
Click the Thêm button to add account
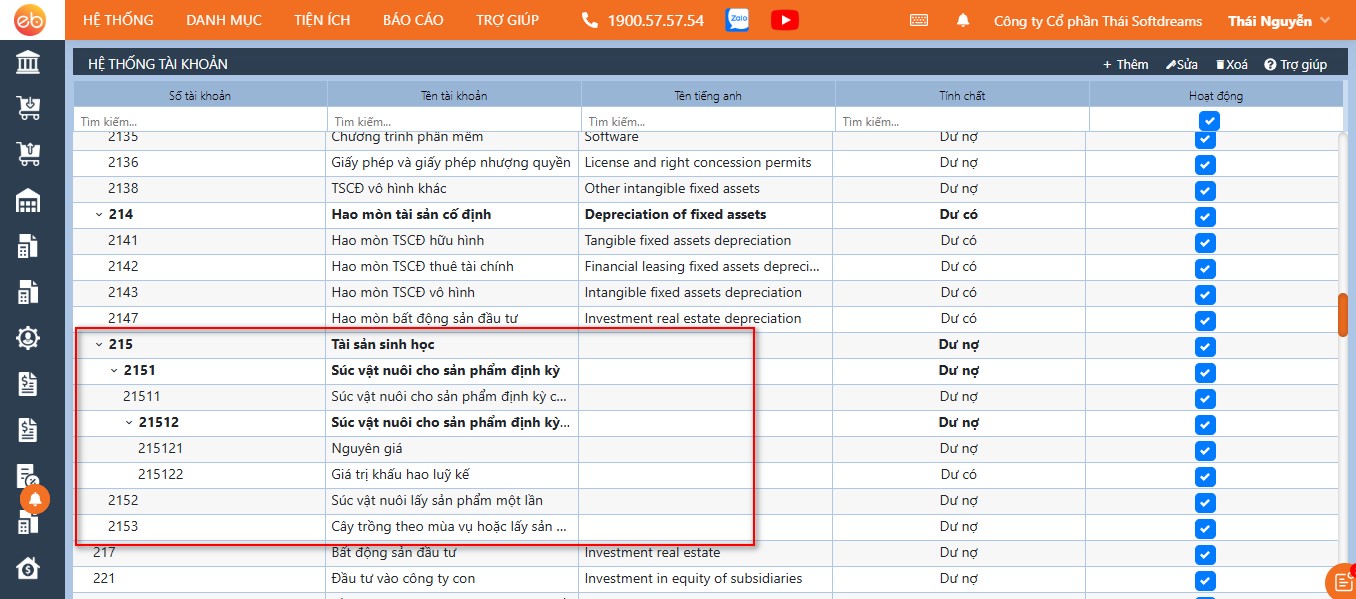click(1126, 64)
